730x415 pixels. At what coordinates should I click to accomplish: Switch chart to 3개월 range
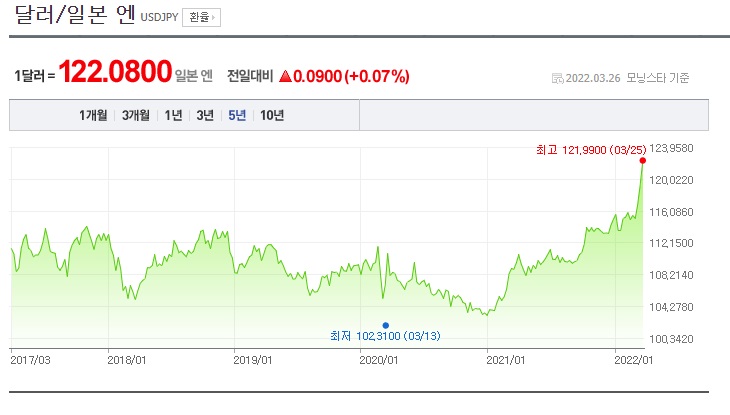click(136, 115)
